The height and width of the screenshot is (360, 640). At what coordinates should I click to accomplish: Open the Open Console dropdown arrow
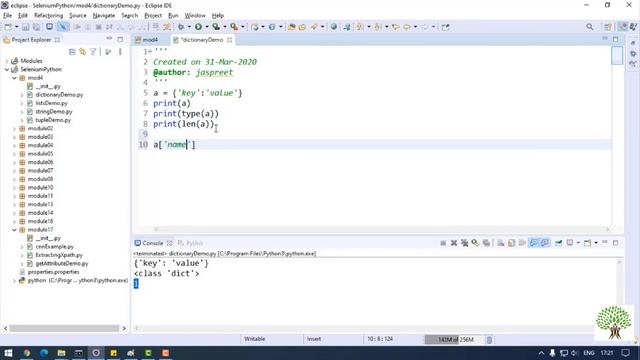coord(596,243)
